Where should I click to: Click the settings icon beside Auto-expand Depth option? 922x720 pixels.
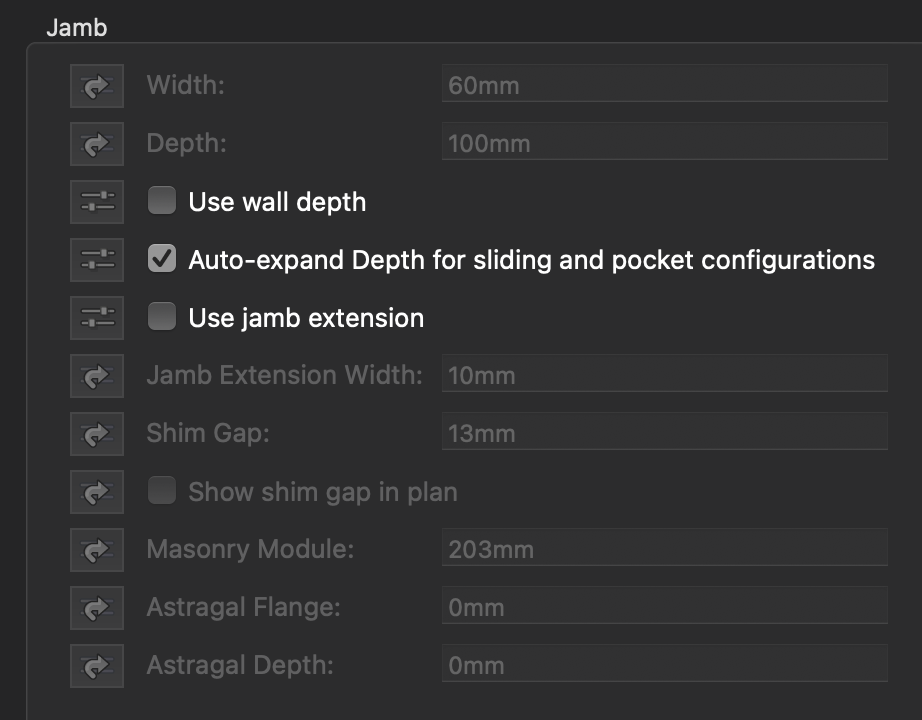96,259
